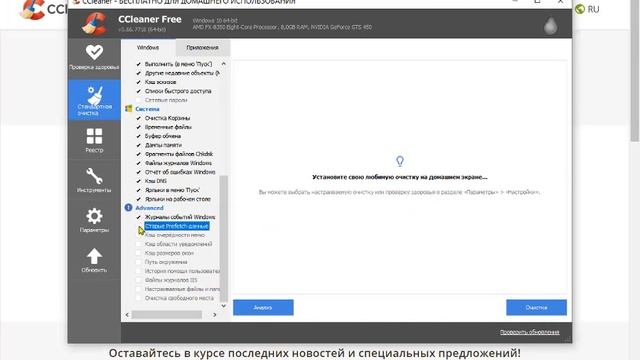Uncheck 'Буфер обмена' checkbox
The width and height of the screenshot is (640, 360).
pos(138,136)
